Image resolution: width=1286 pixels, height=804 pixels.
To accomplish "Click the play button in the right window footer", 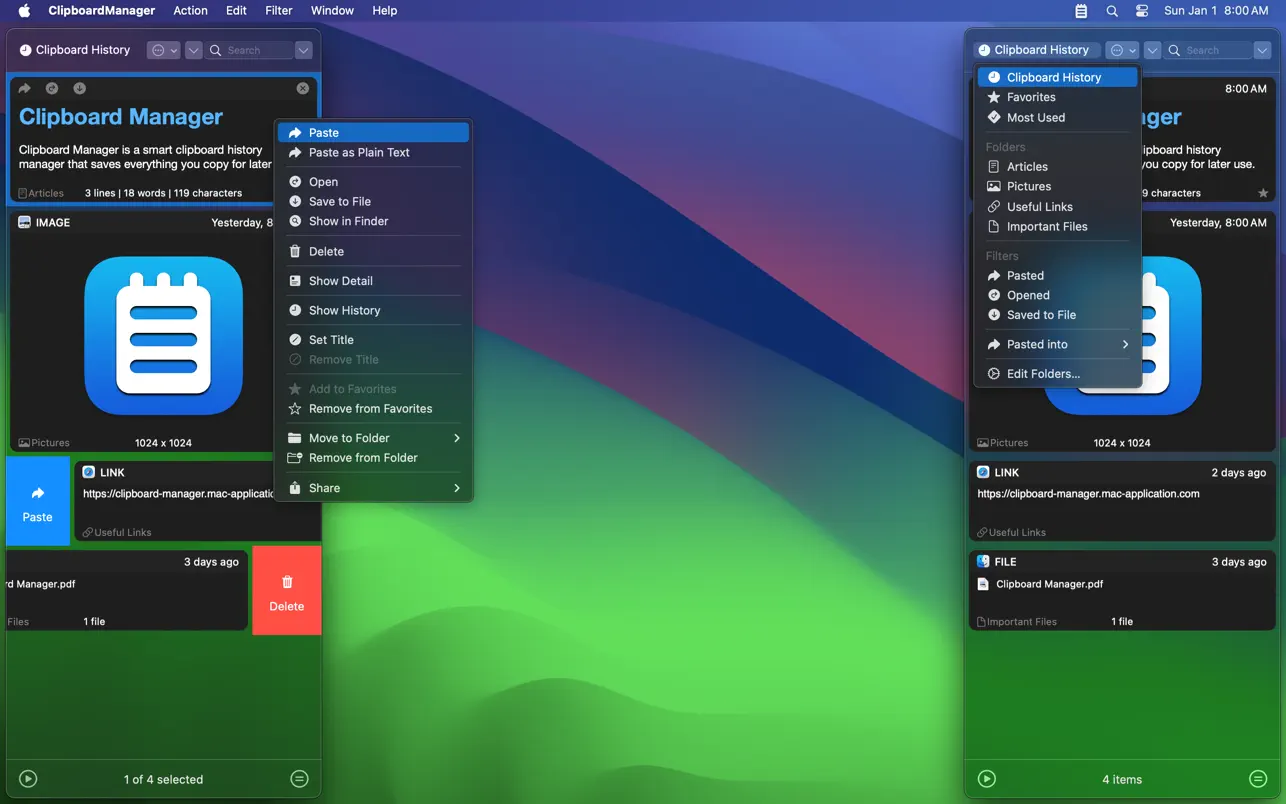I will 987,779.
